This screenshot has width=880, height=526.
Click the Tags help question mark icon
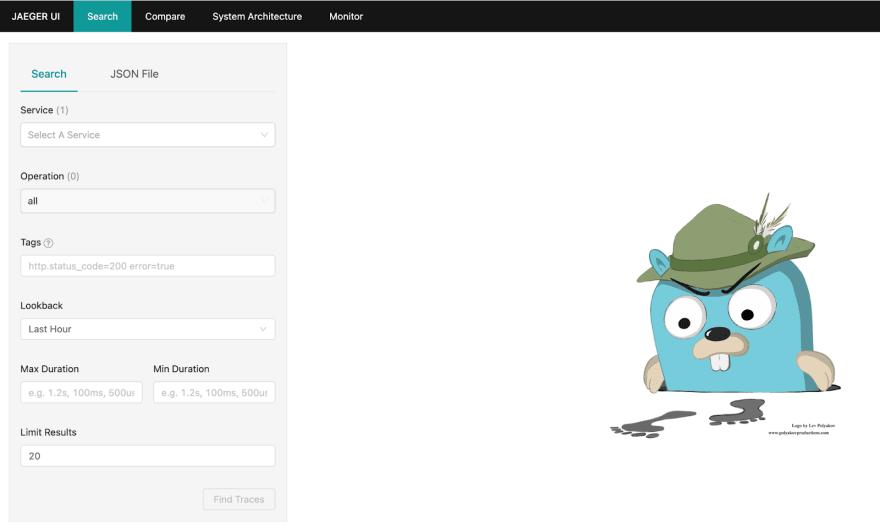[49, 243]
